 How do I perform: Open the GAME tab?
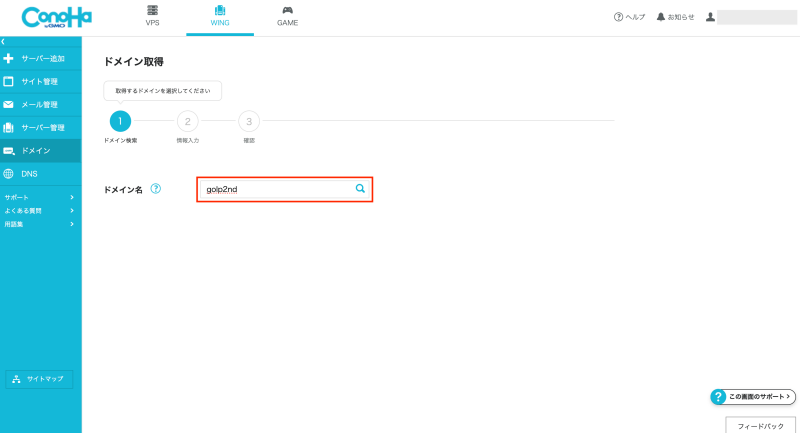point(287,16)
